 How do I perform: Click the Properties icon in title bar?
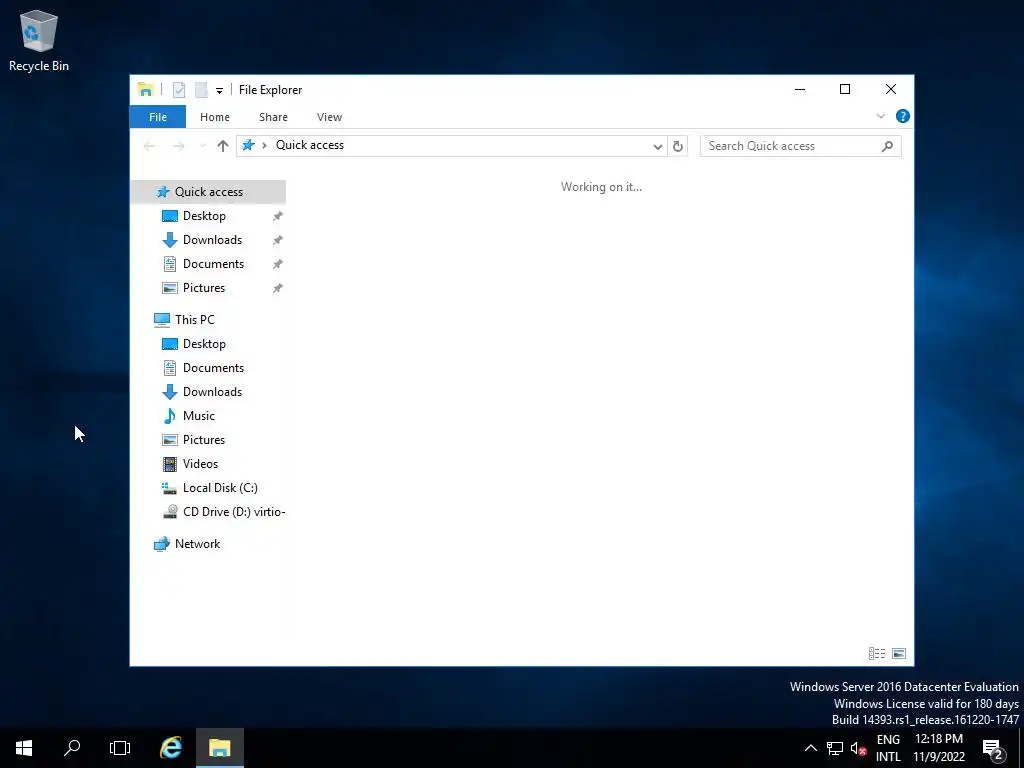coord(179,90)
